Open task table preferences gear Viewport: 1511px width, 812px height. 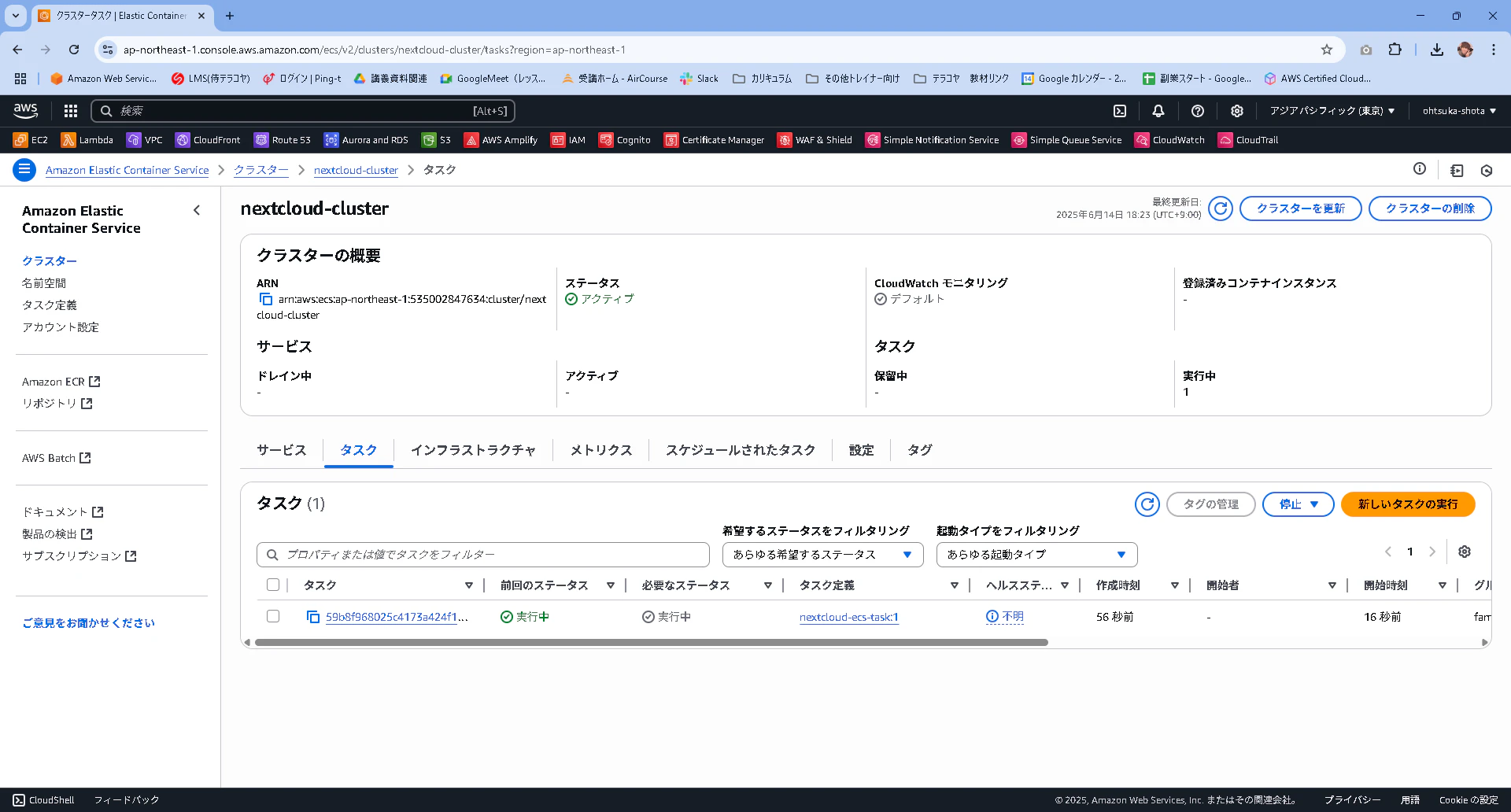(1465, 552)
